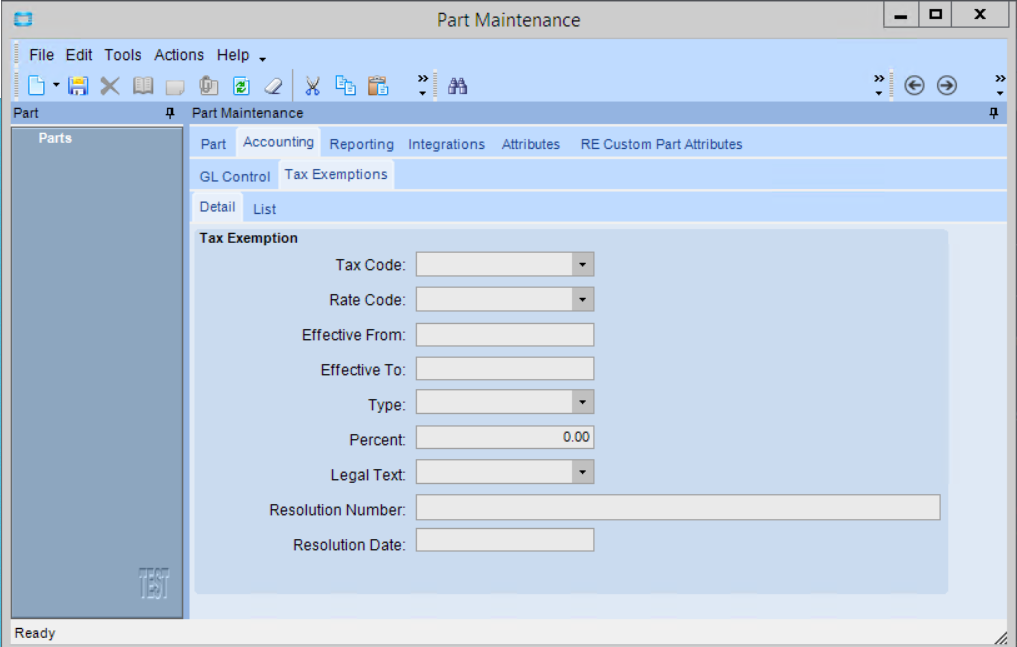Open the dropdown arrow beside New
The image size is (1017, 647).
(x=56, y=85)
